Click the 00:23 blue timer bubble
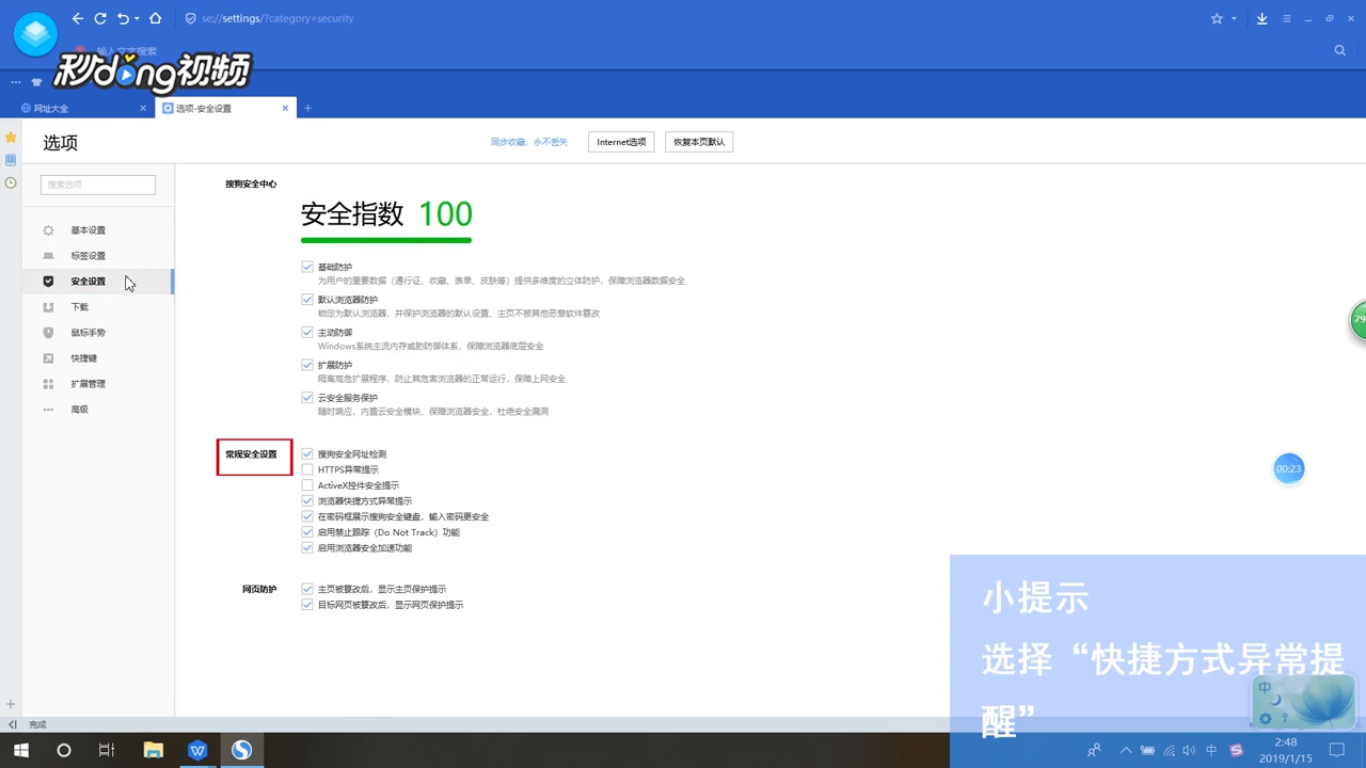 [x=1289, y=468]
